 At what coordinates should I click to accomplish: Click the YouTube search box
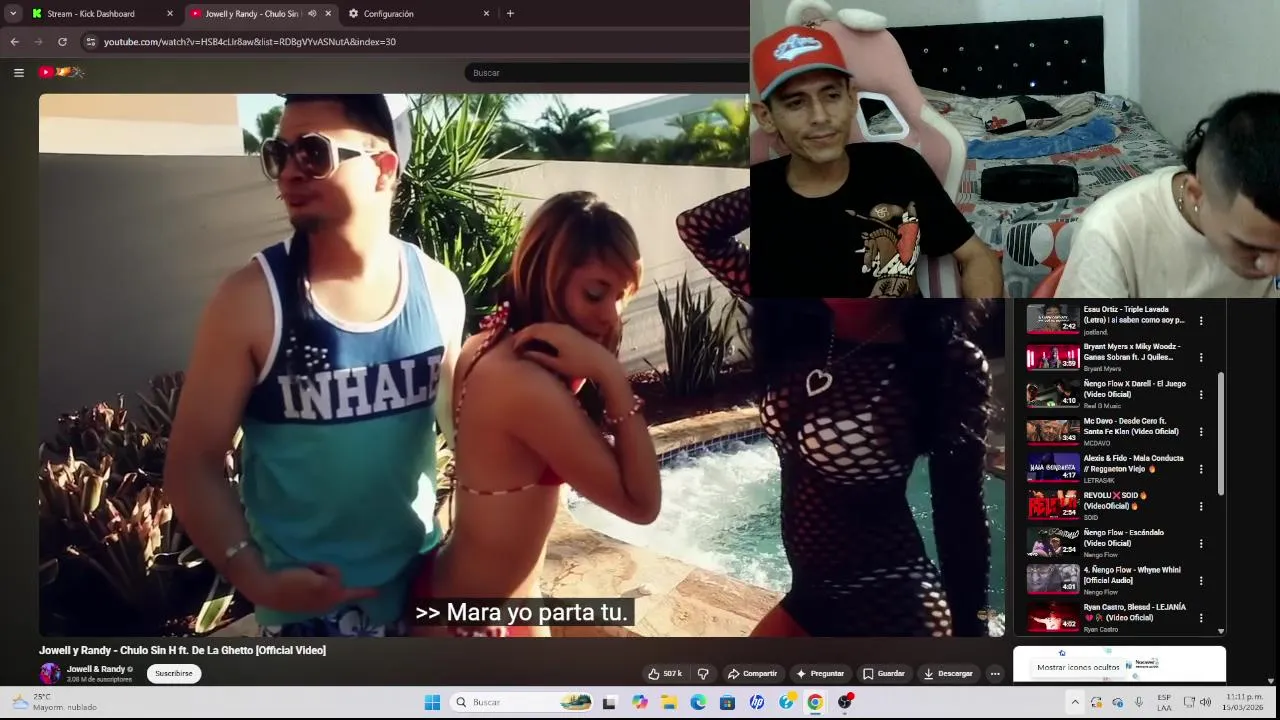(x=607, y=72)
